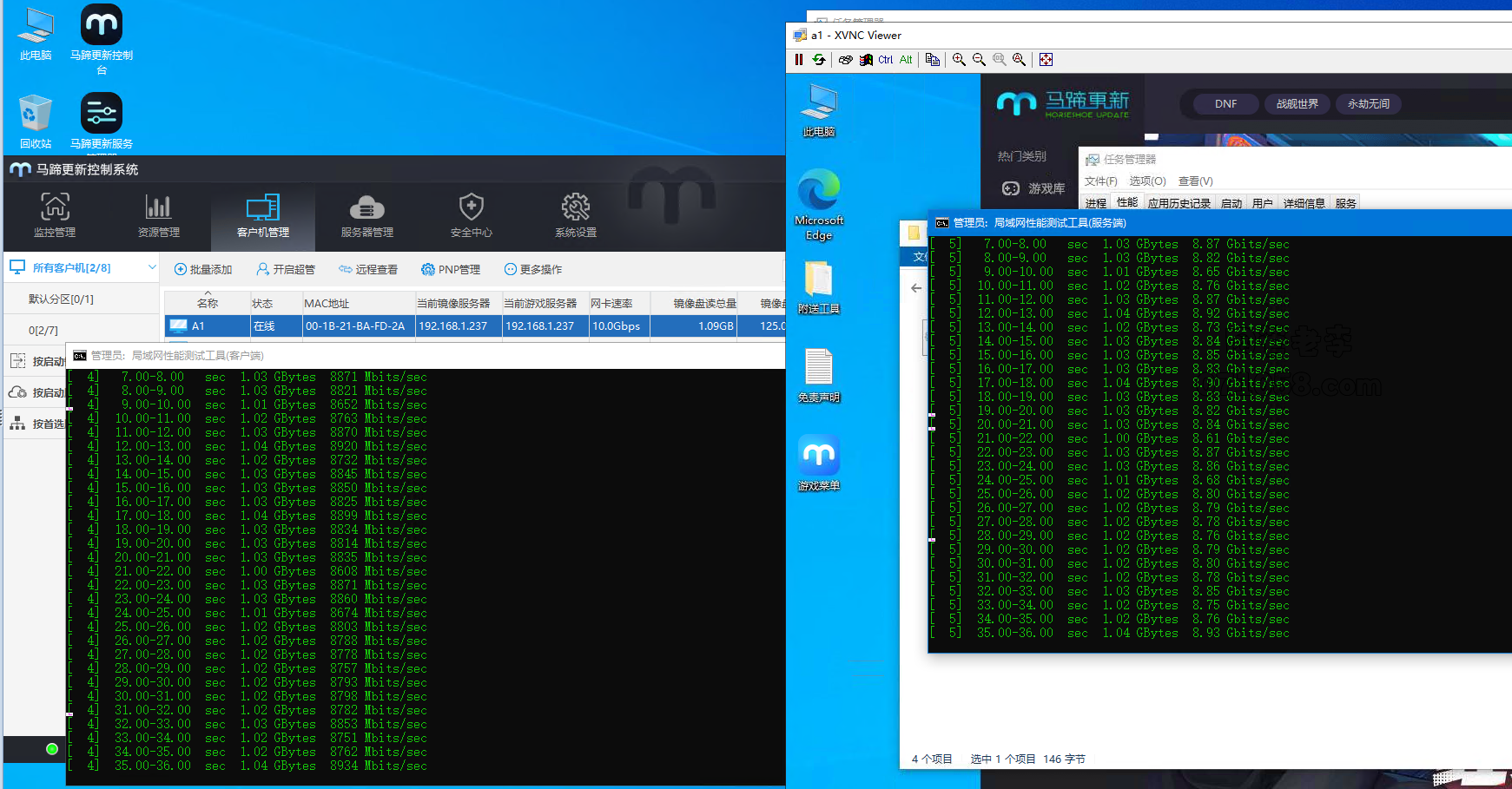This screenshot has width=1512, height=789.
Task: Send Ctrl+Alt+Del via XVNC toolbar
Action: pos(846,60)
